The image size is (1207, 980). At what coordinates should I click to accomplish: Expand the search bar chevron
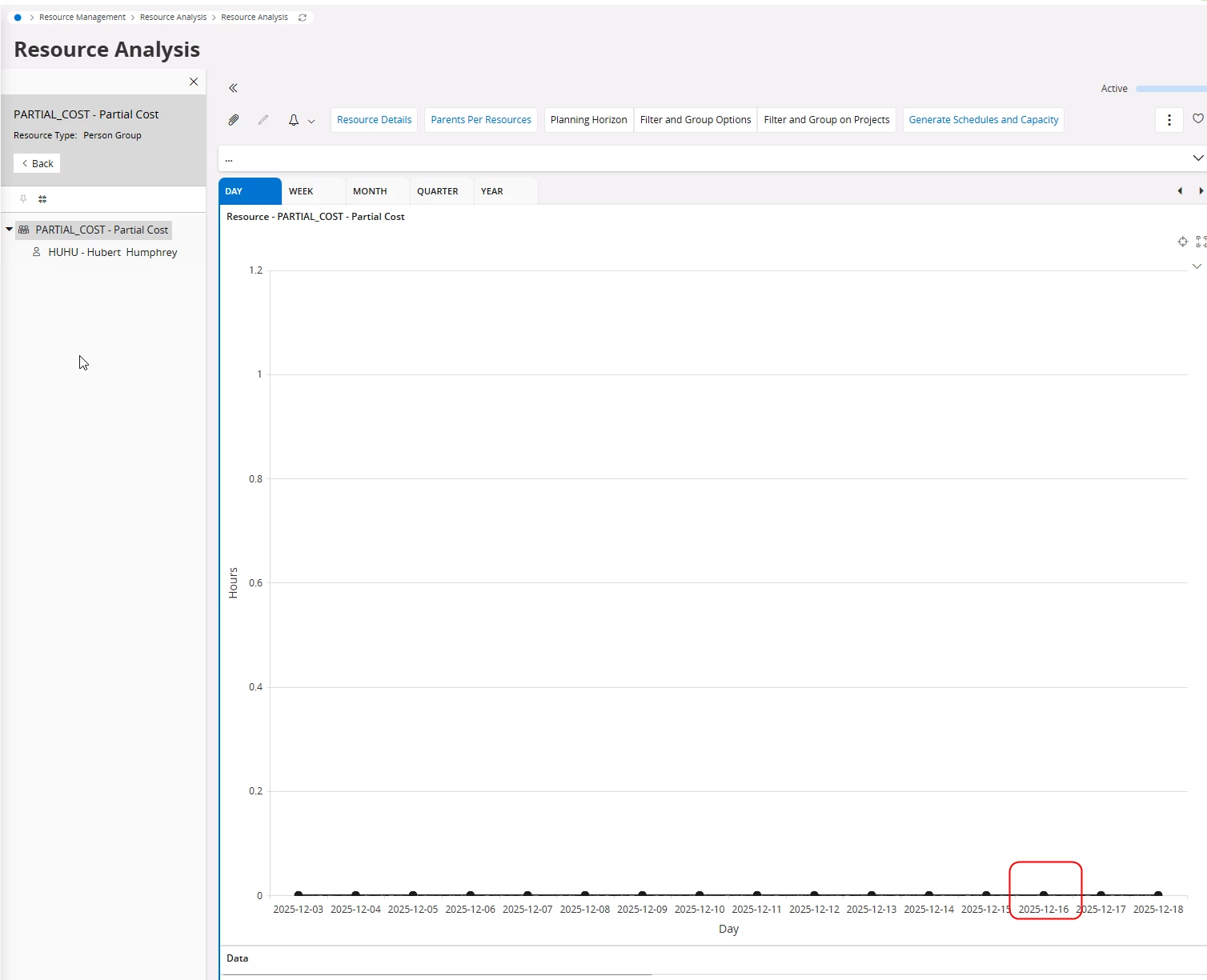point(1197,158)
